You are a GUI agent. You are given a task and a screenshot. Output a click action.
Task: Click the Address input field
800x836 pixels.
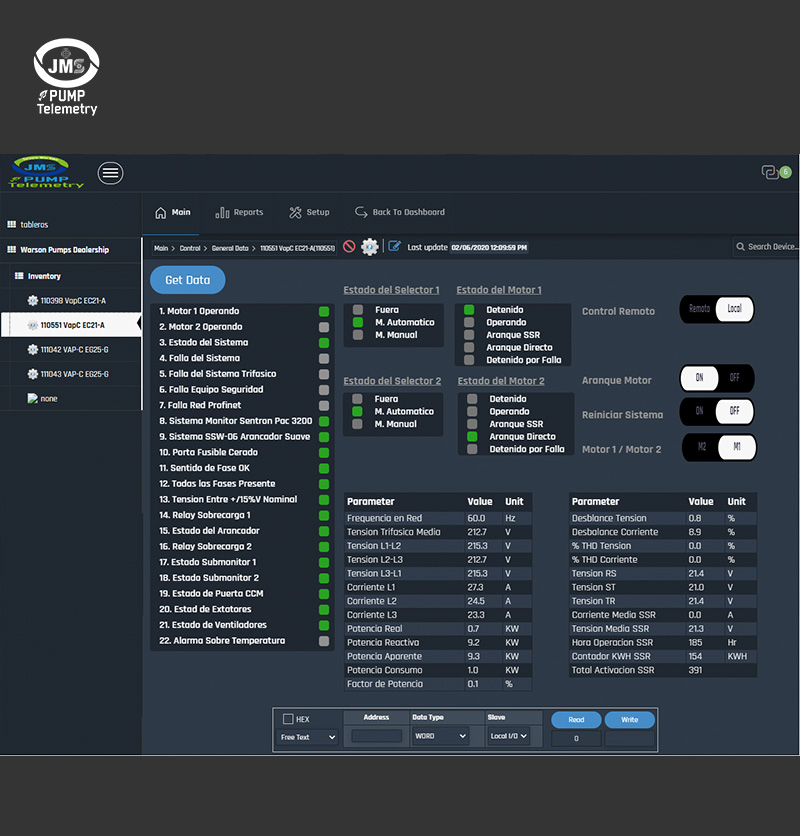[x=376, y=736]
